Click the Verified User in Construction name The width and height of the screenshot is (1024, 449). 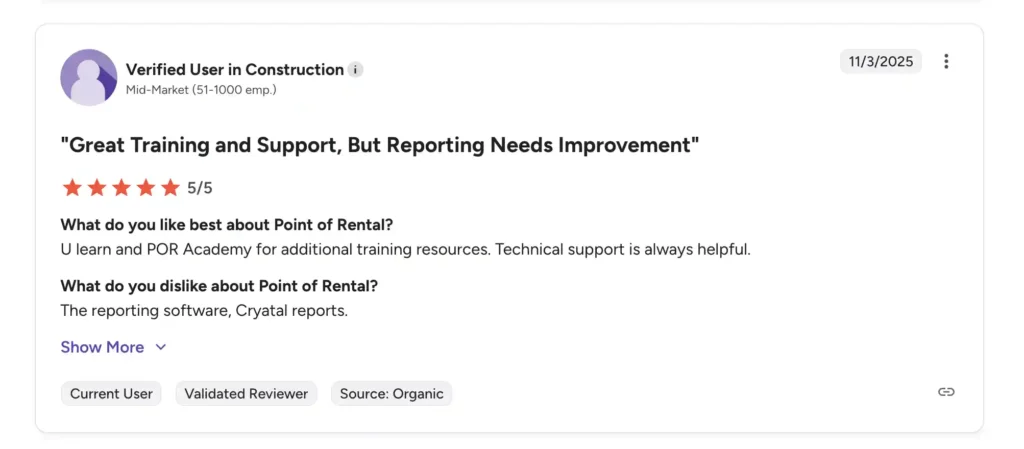[x=235, y=70]
